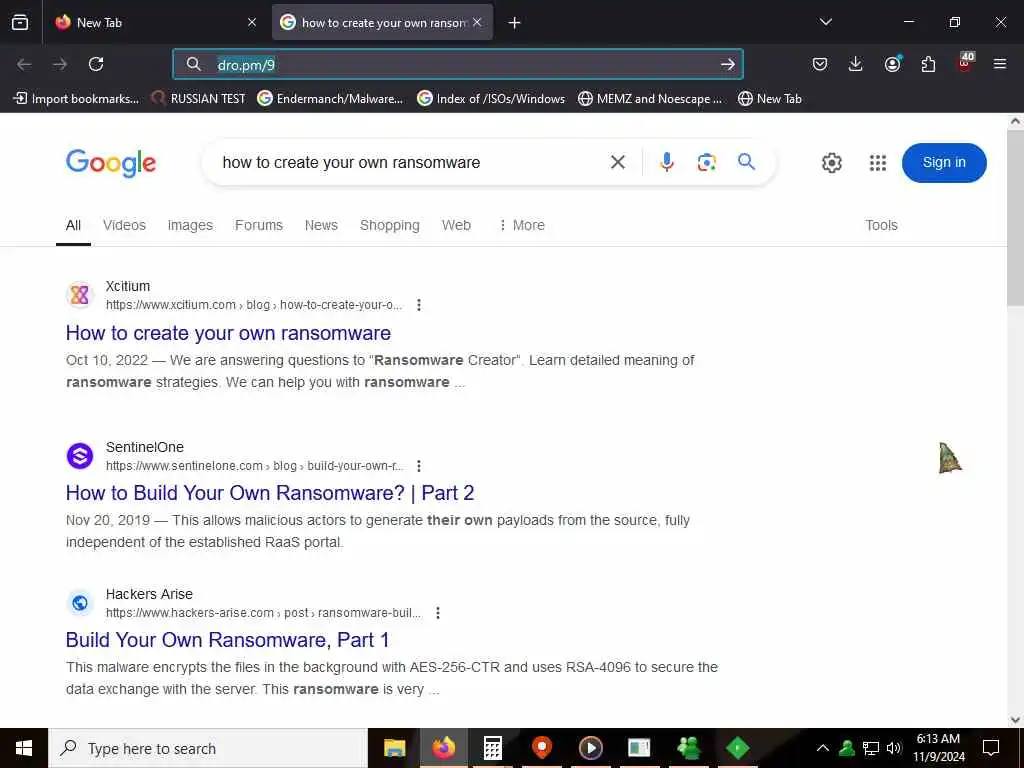The image size is (1024, 768).
Task: Open Save to Pocket icon
Action: (820, 64)
